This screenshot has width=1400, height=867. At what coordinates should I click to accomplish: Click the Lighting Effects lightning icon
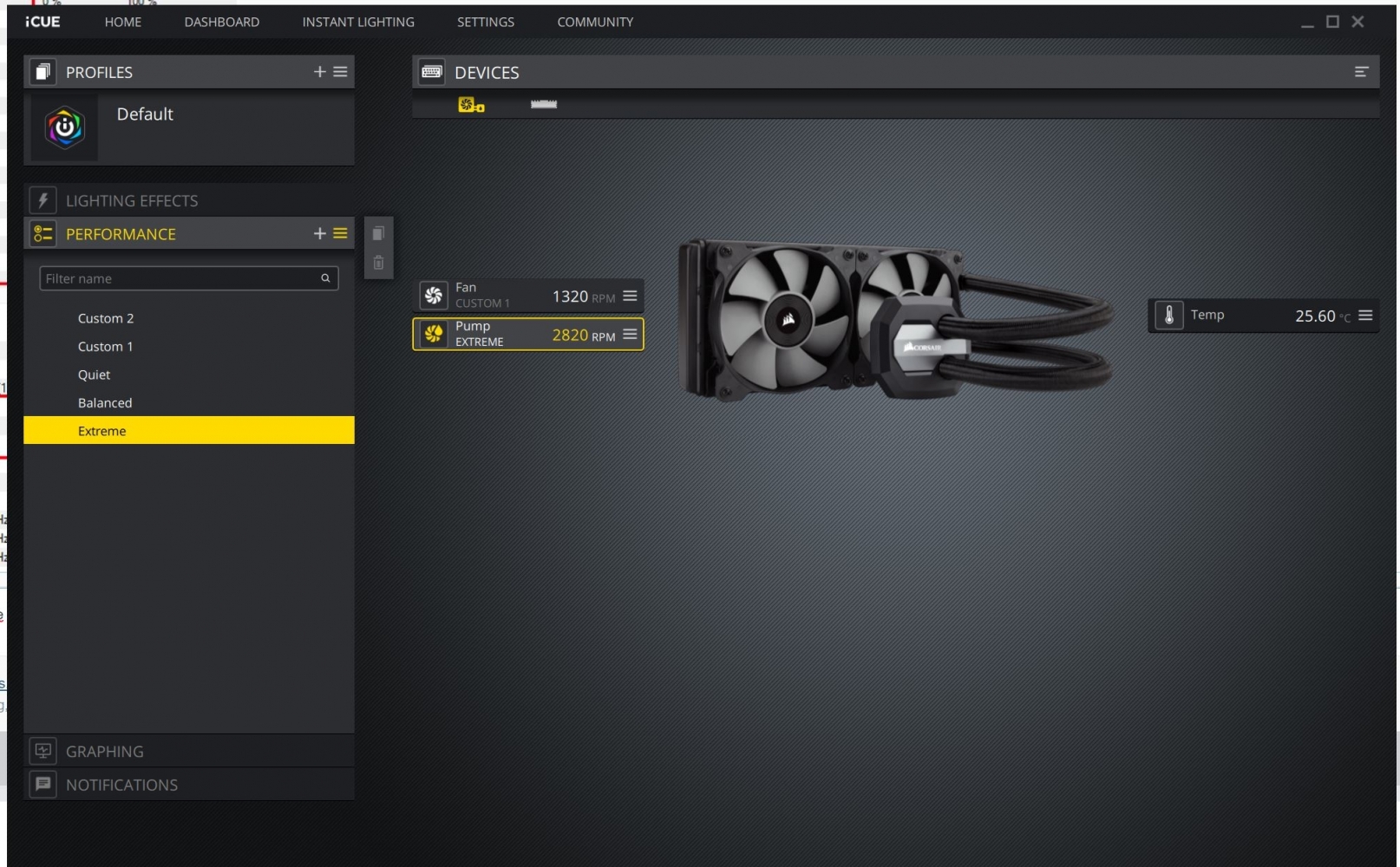(x=43, y=200)
